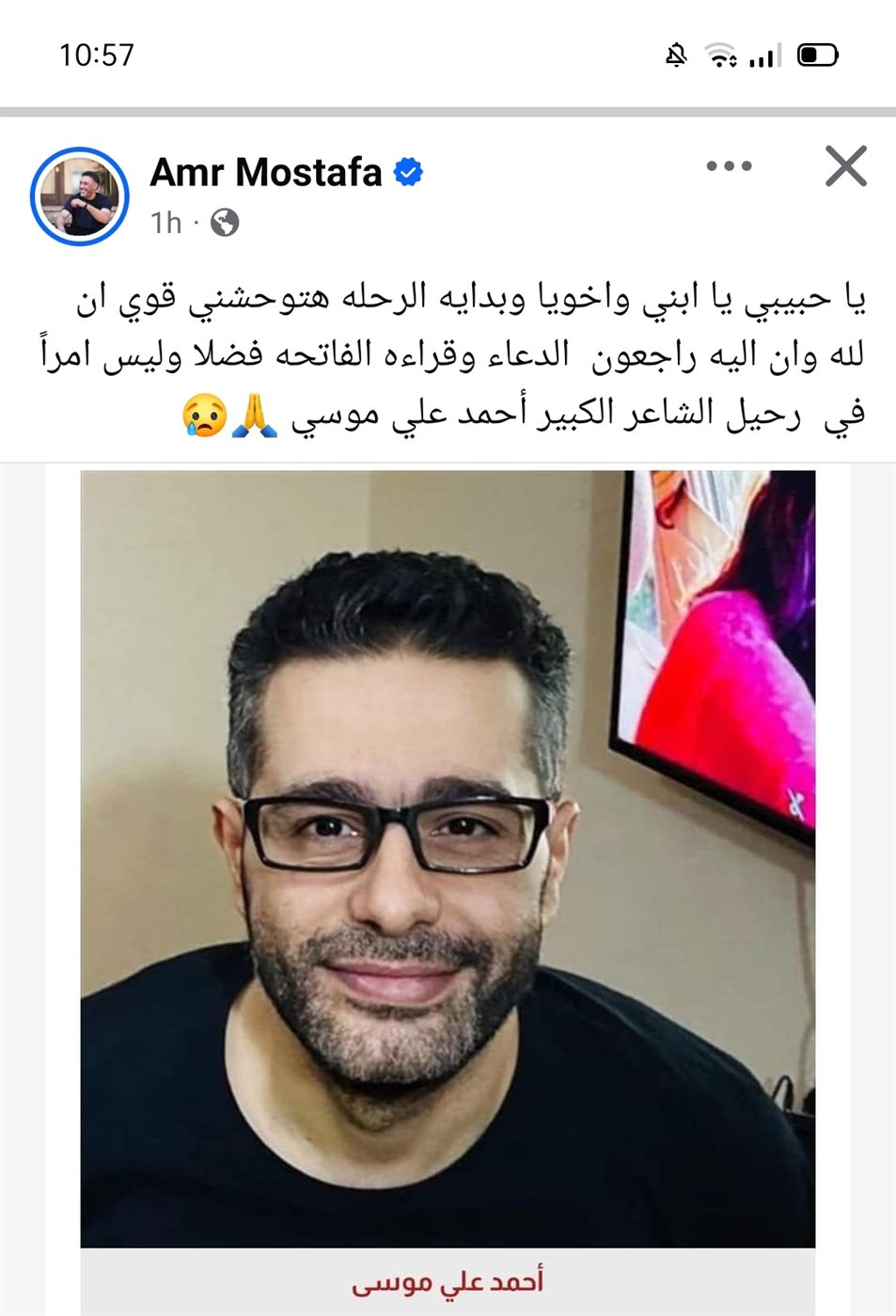Tap the cellular signal bars icon
This screenshot has height=1316, width=896.
(x=764, y=55)
